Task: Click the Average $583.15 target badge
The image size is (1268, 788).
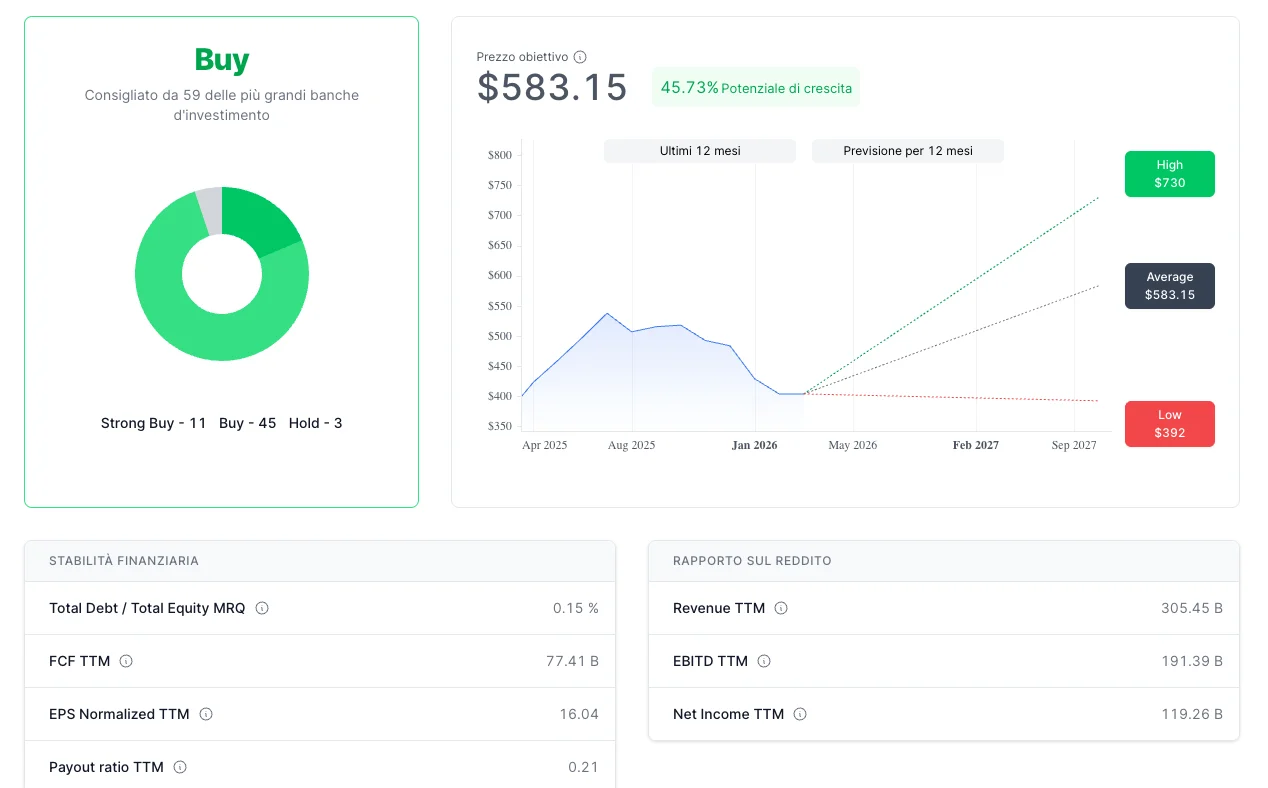Action: pos(1169,286)
